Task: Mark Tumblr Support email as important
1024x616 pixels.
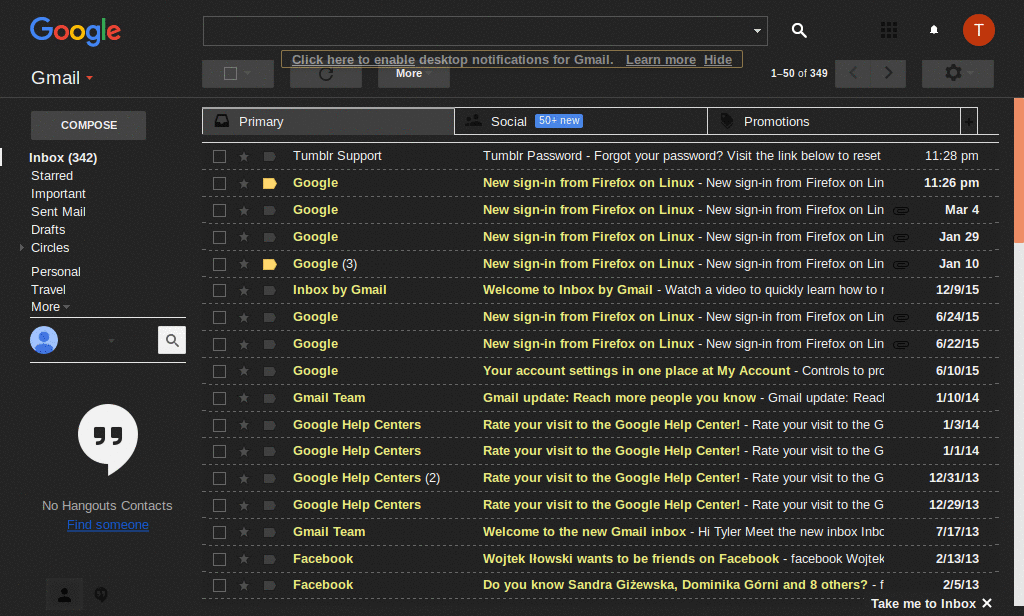Action: (270, 156)
